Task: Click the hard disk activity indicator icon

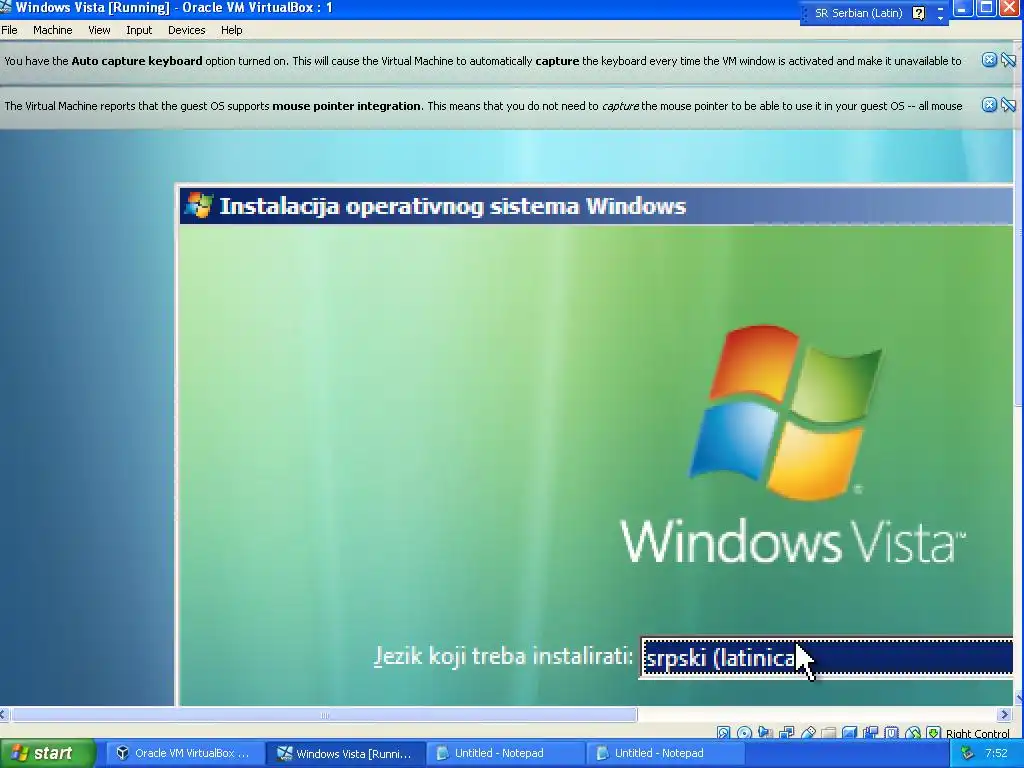Action: point(723,733)
